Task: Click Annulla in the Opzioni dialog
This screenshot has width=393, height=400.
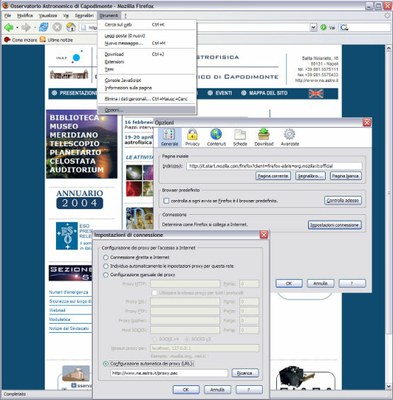Action: pos(320,283)
